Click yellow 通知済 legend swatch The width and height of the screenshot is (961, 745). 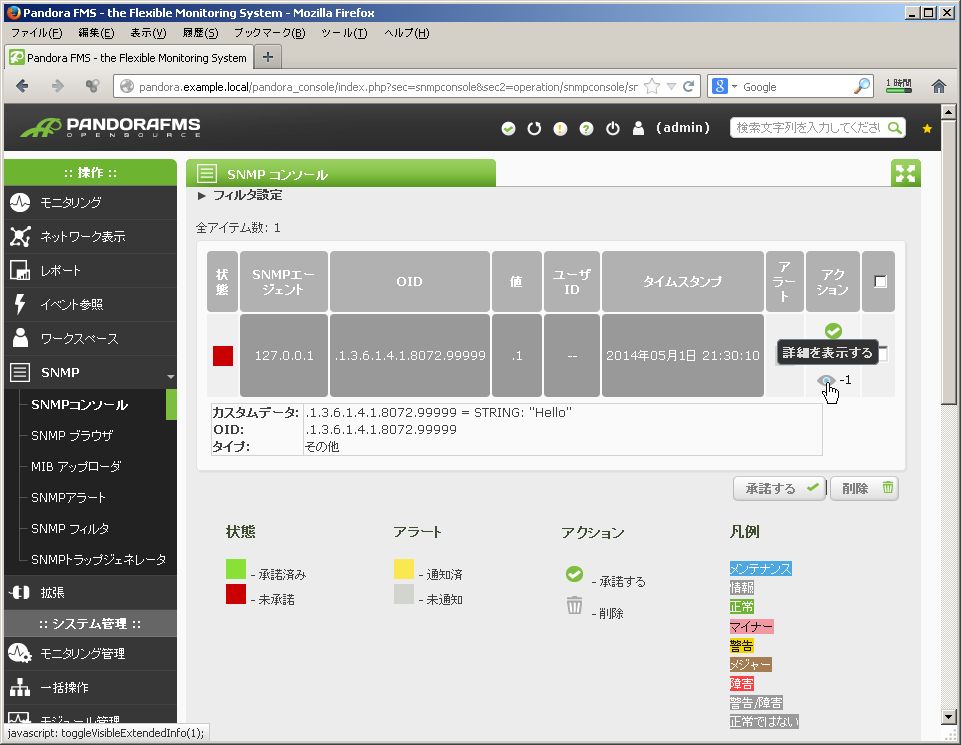coord(404,569)
